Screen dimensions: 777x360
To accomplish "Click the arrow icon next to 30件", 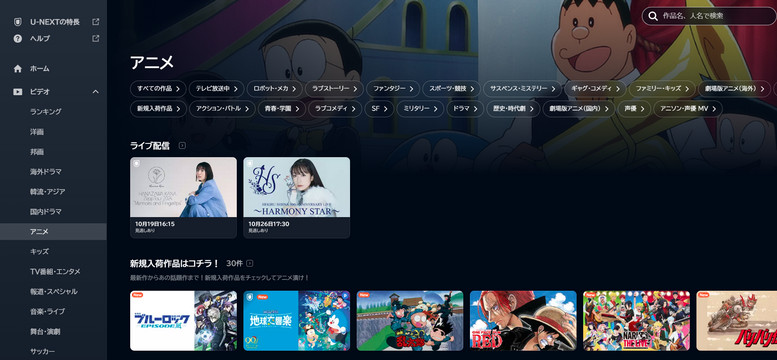I will coord(250,263).
